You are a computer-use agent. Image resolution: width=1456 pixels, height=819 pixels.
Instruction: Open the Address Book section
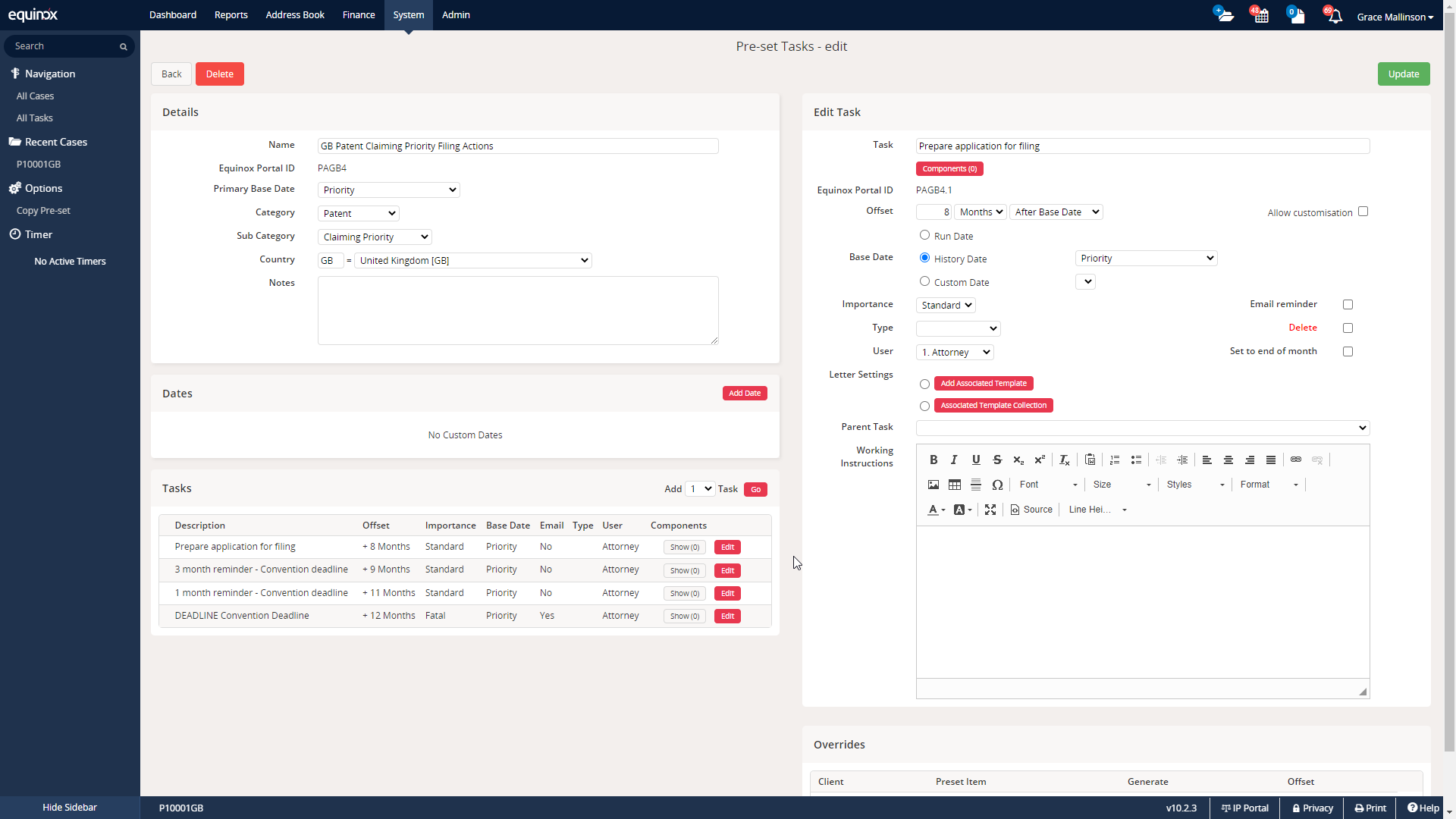(x=295, y=14)
